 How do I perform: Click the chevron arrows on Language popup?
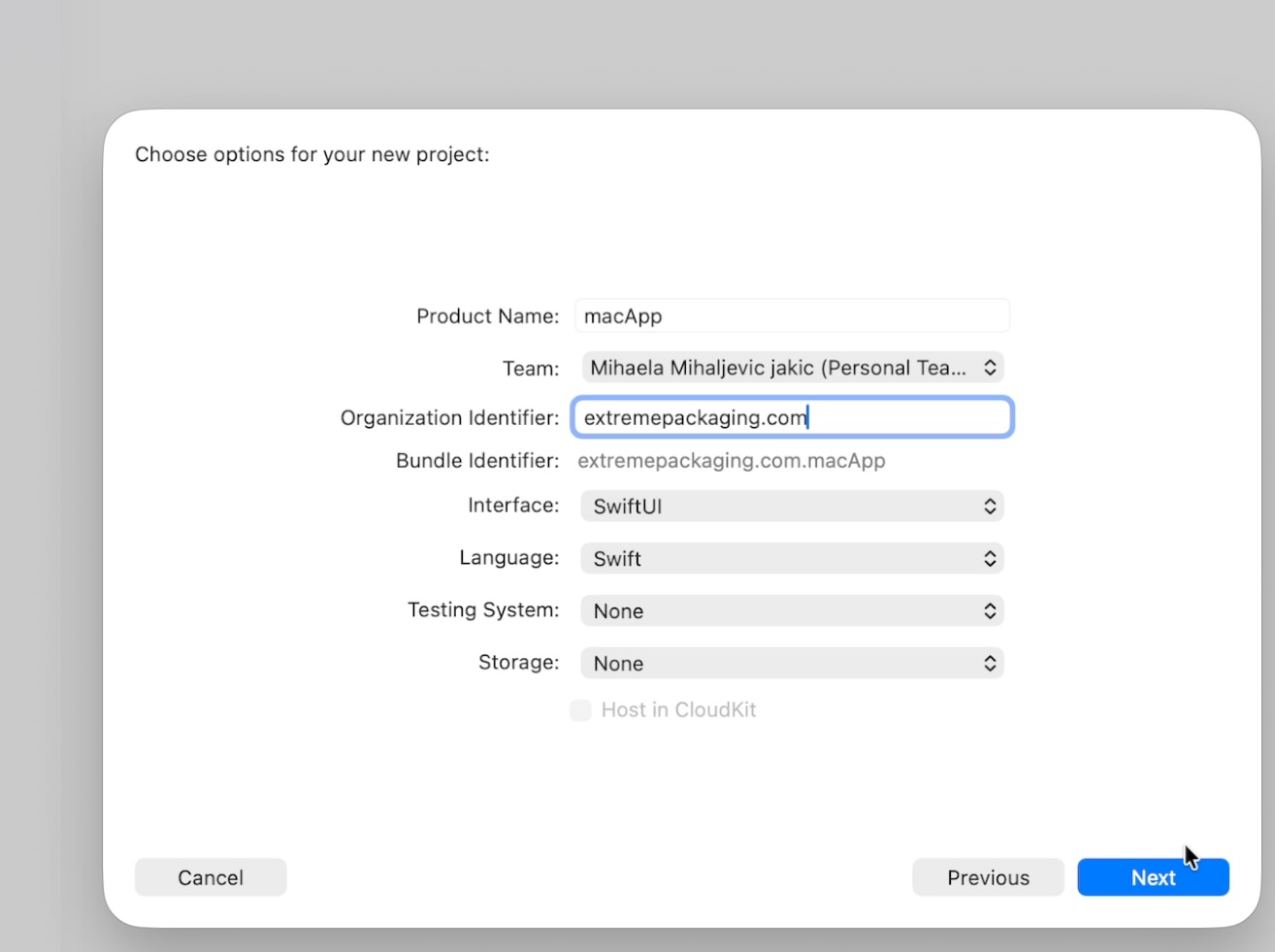tap(990, 559)
